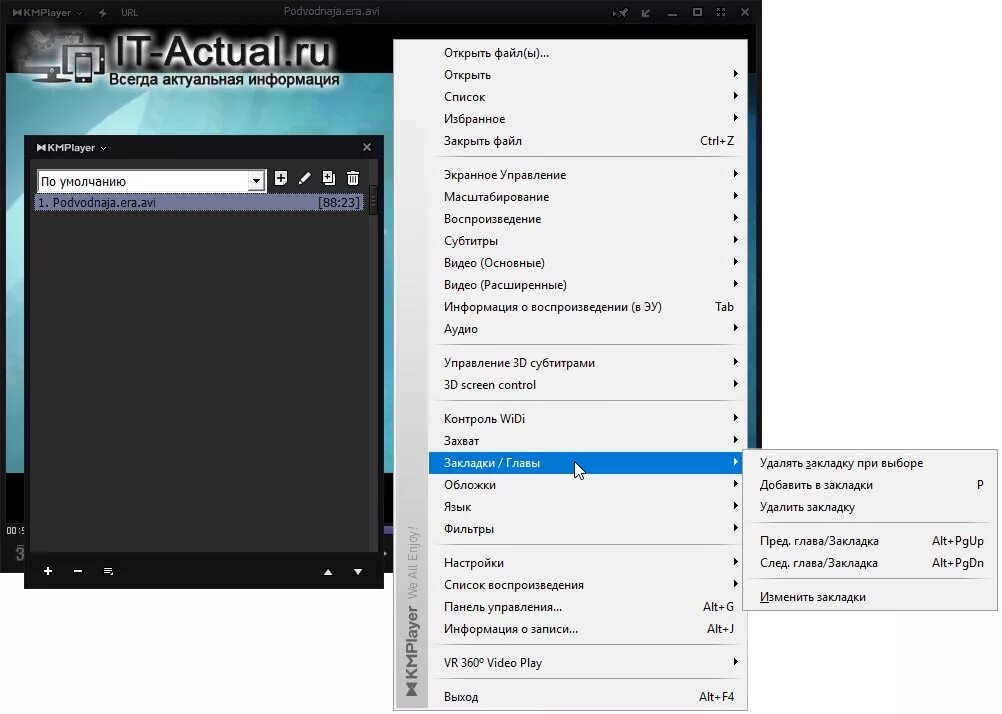Screen dimensions: 1002x714
Task: Maximize the main KMPlayer window
Action: [697, 12]
